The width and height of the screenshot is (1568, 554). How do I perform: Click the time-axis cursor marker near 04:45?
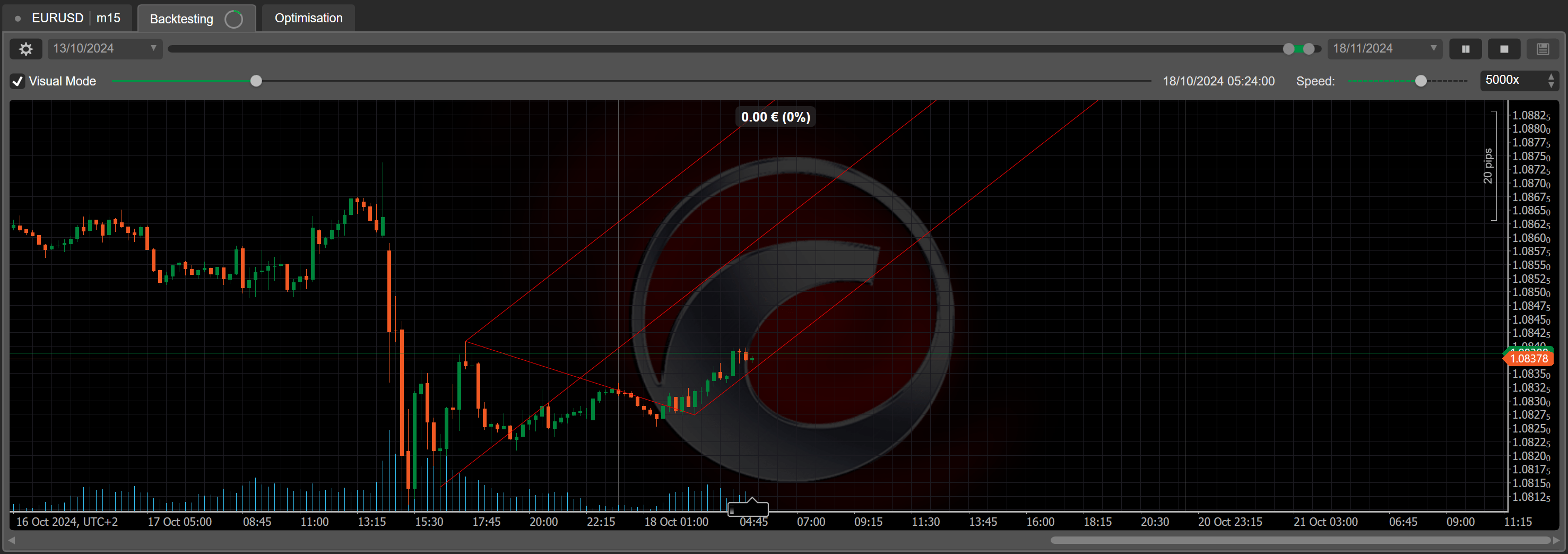(x=748, y=507)
